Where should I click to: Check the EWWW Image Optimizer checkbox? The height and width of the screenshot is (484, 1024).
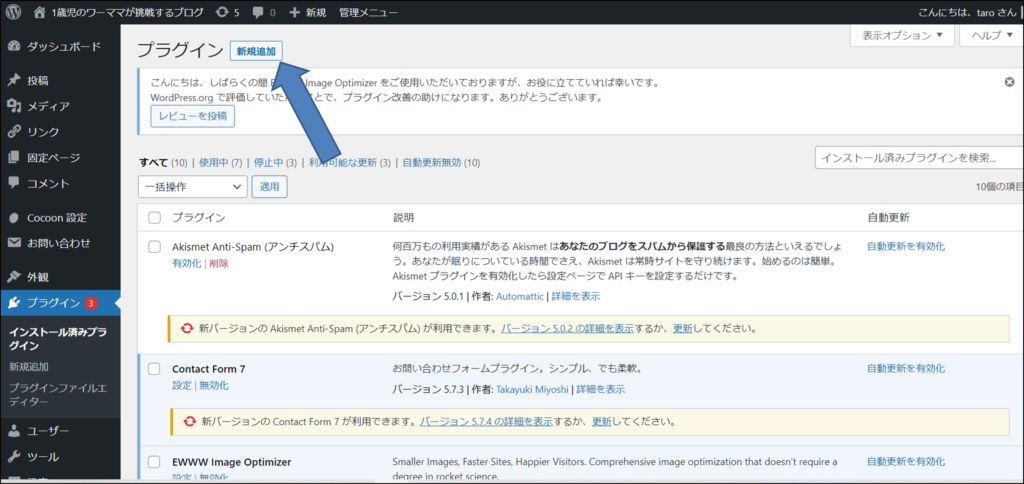tap(154, 462)
